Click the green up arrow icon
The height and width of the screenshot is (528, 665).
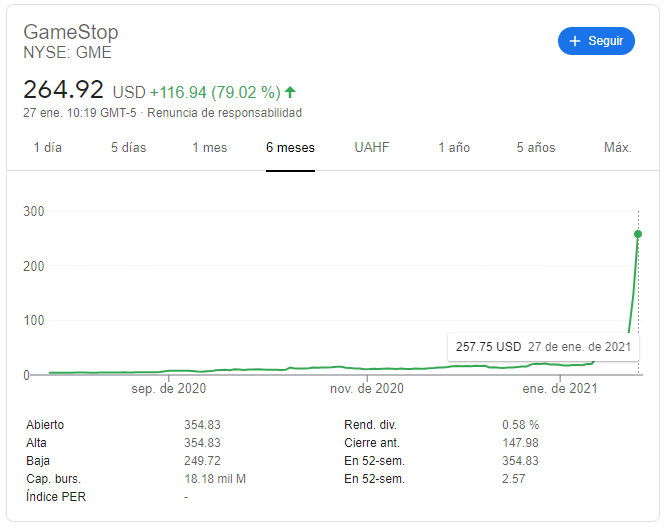(x=290, y=91)
